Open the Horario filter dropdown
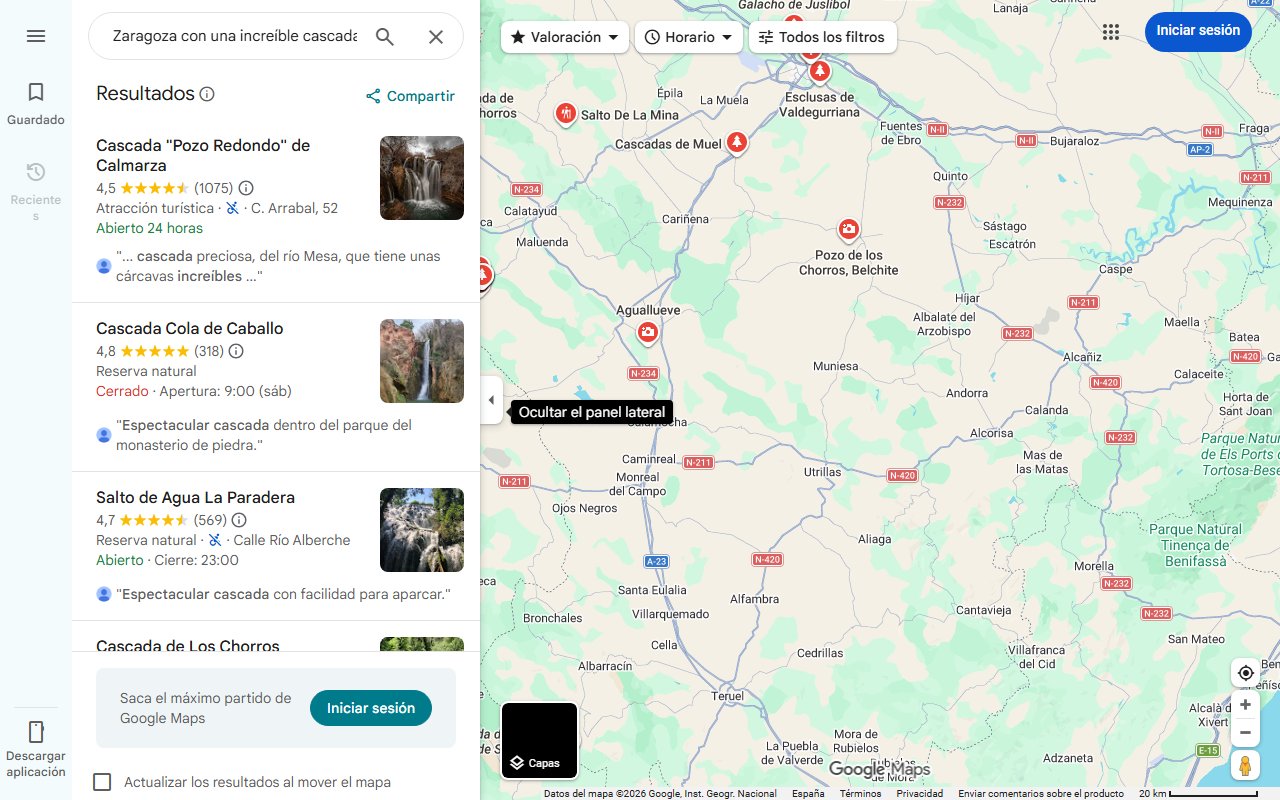Viewport: 1280px width, 800px height. (688, 36)
